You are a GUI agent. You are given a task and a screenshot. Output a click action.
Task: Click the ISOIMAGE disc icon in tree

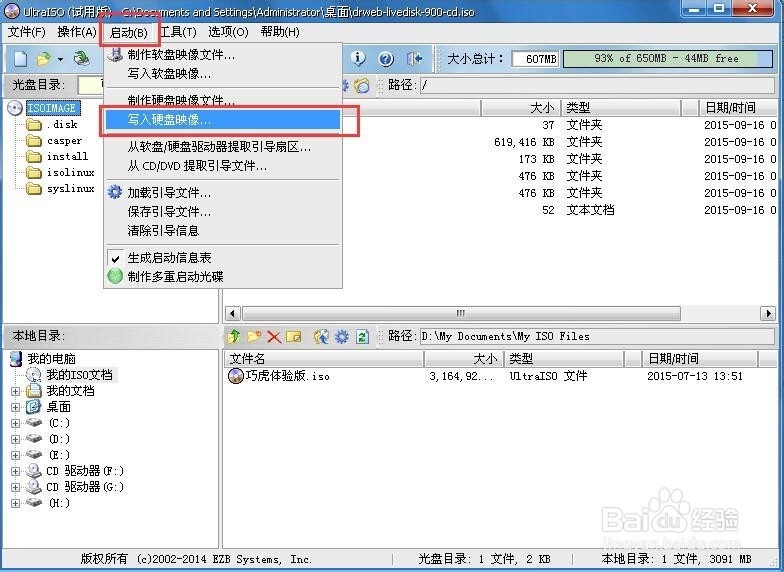coord(16,108)
